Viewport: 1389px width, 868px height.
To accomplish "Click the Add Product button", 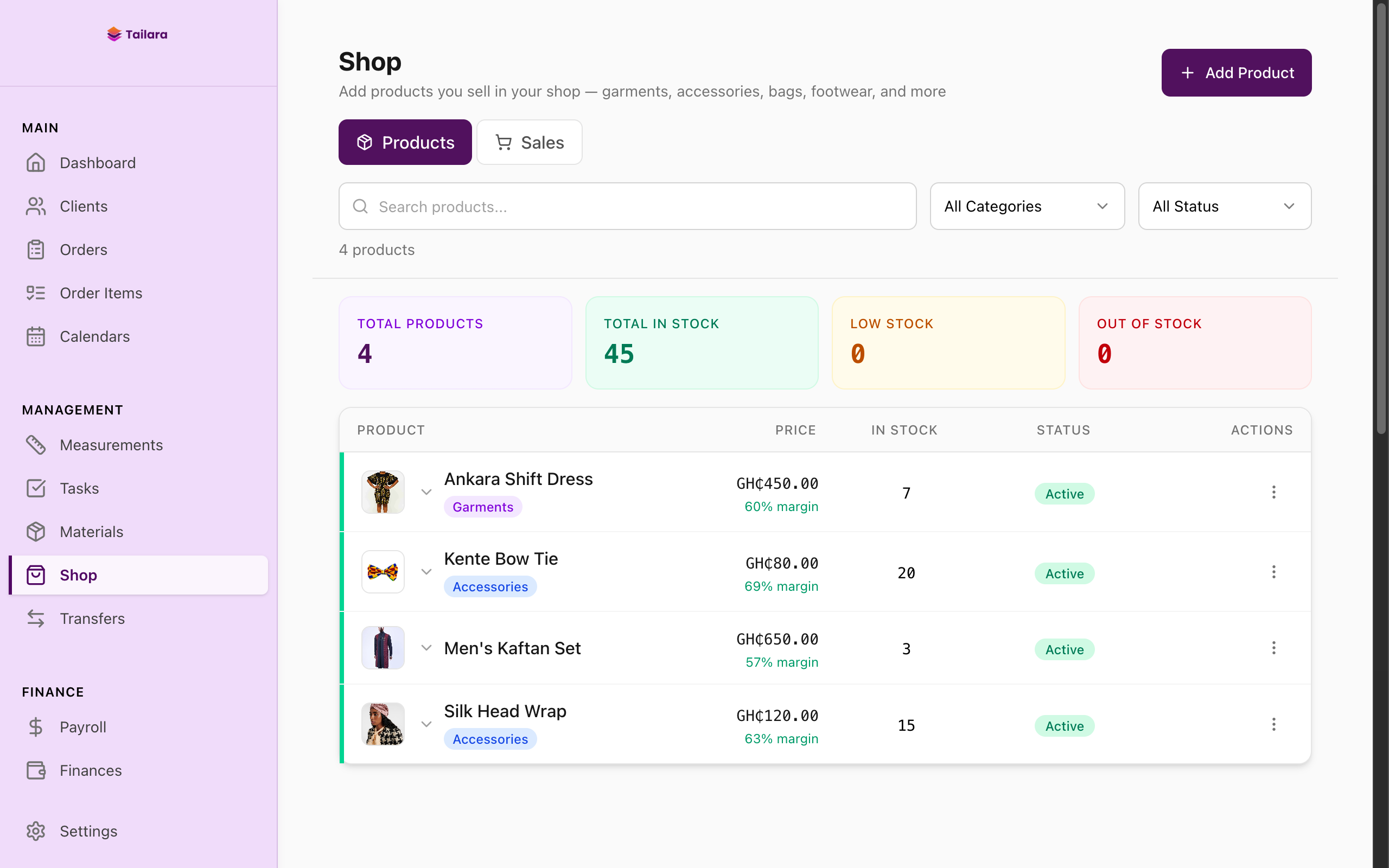I will click(1237, 72).
